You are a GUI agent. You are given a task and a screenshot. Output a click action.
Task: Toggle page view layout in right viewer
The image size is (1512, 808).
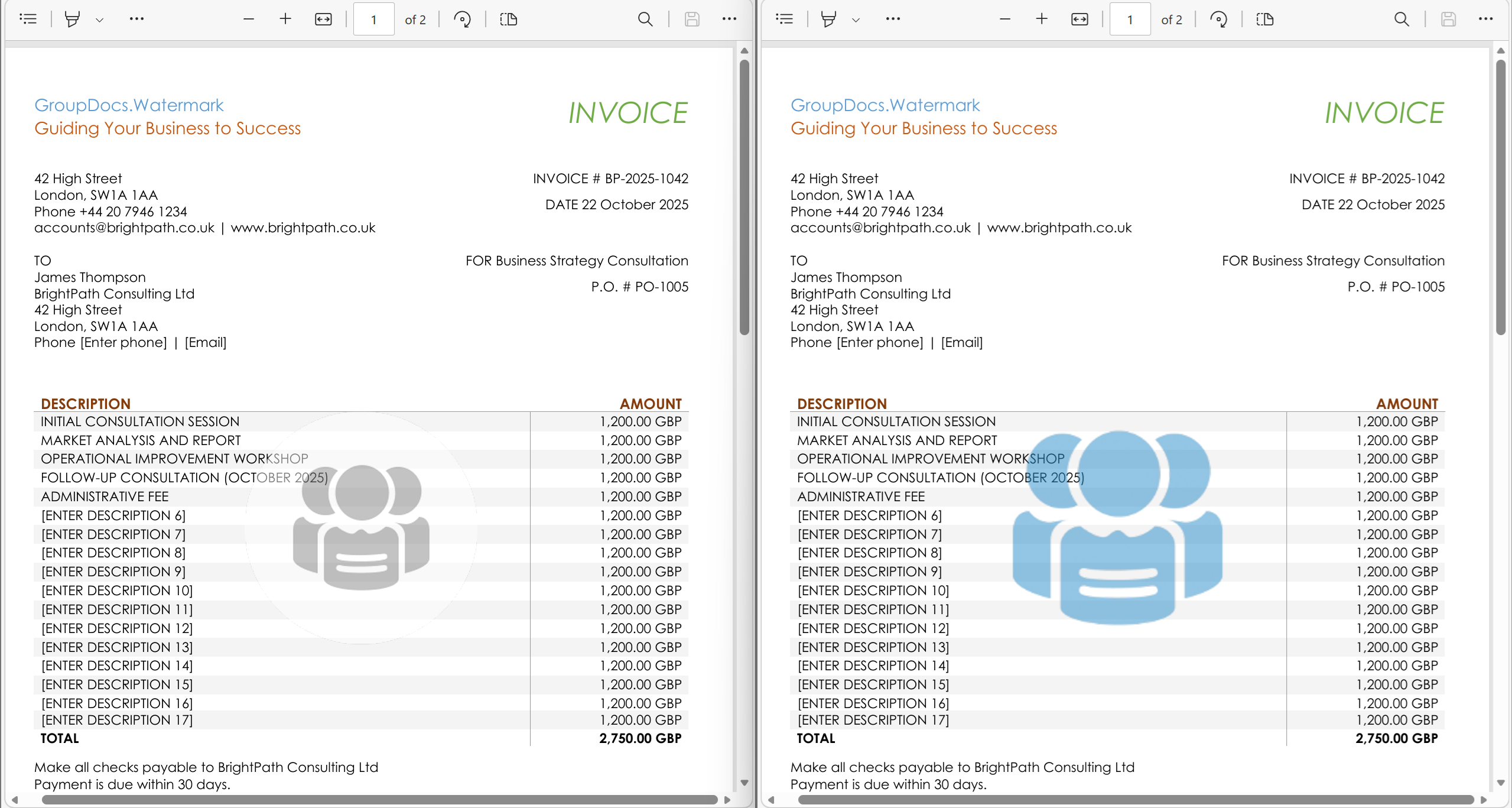click(x=1264, y=19)
